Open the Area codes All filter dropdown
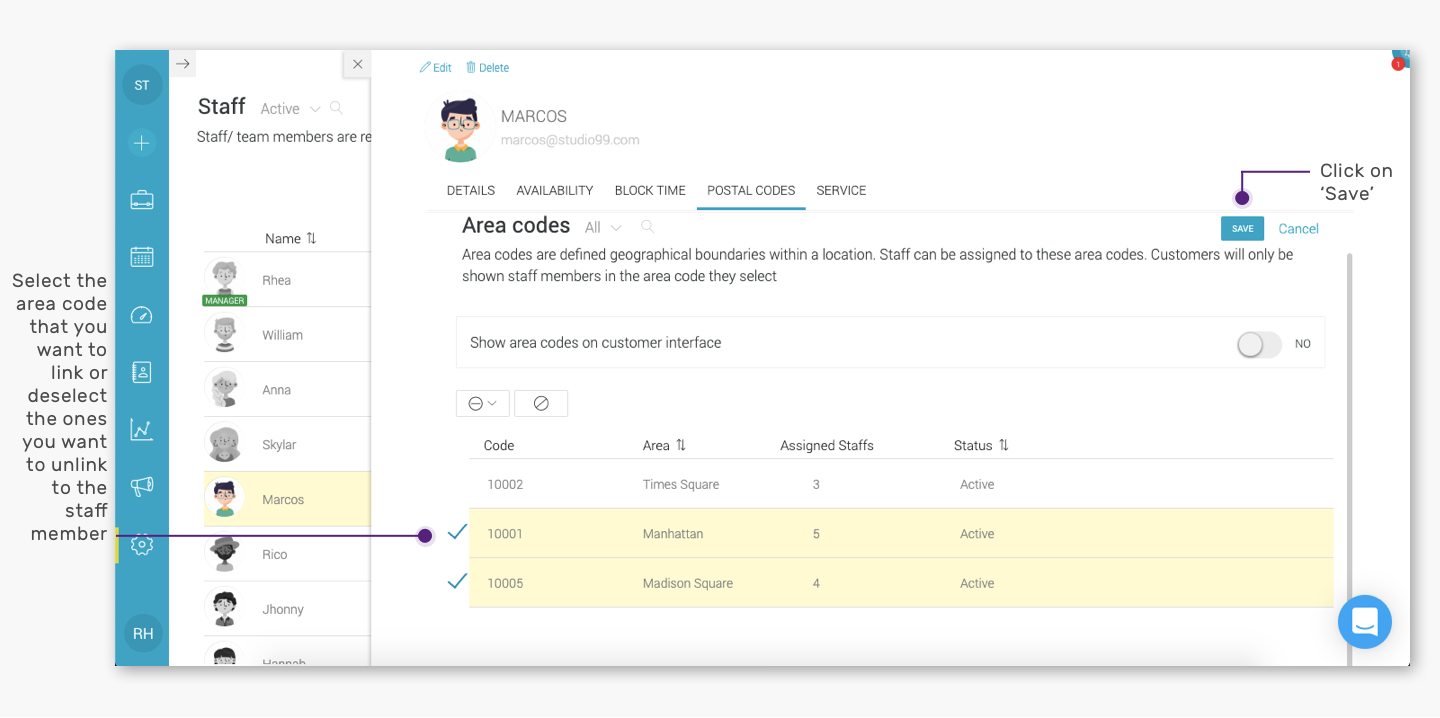The height and width of the screenshot is (718, 1440). tap(603, 228)
